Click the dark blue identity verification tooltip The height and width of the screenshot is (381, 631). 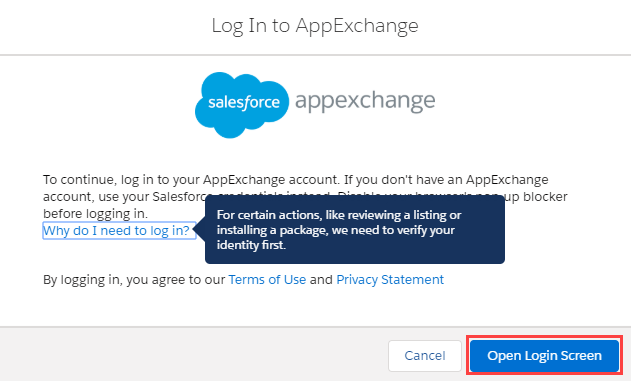click(x=355, y=230)
